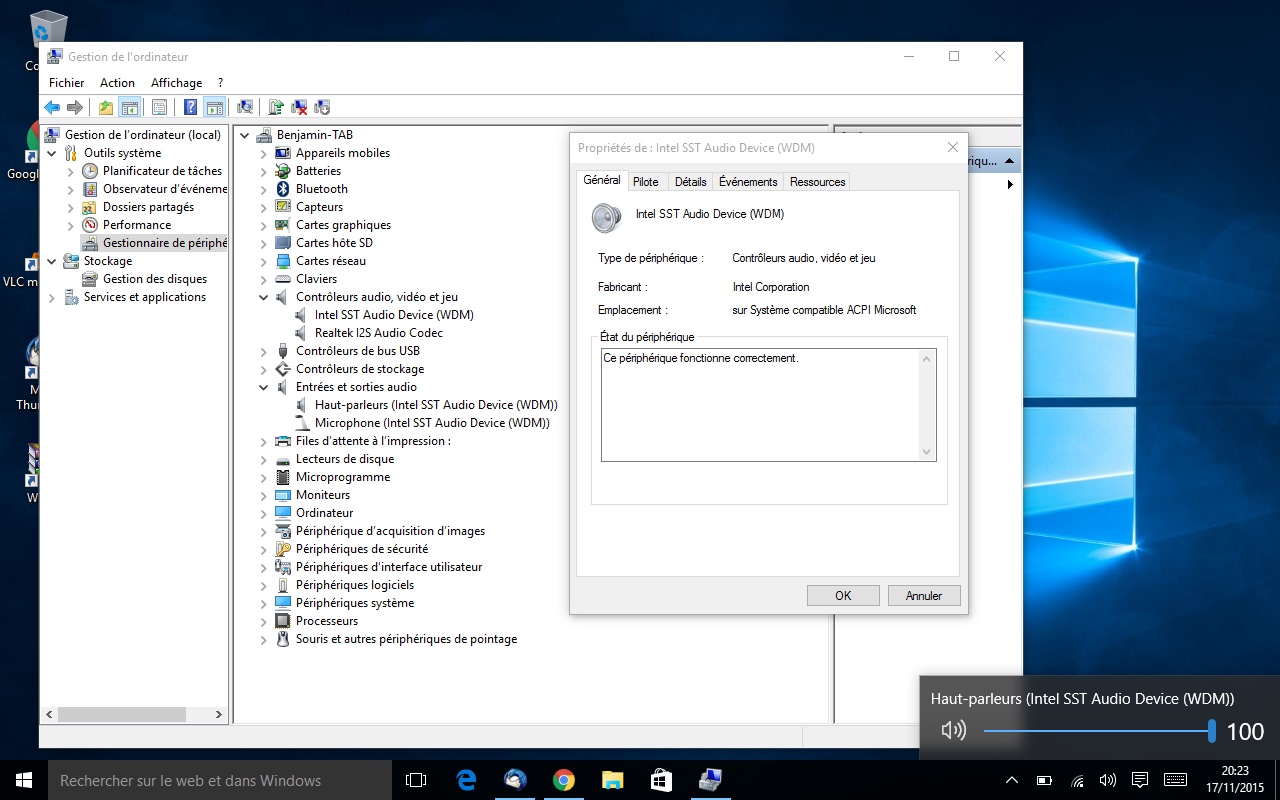Expand the Processeurs node

click(x=264, y=621)
